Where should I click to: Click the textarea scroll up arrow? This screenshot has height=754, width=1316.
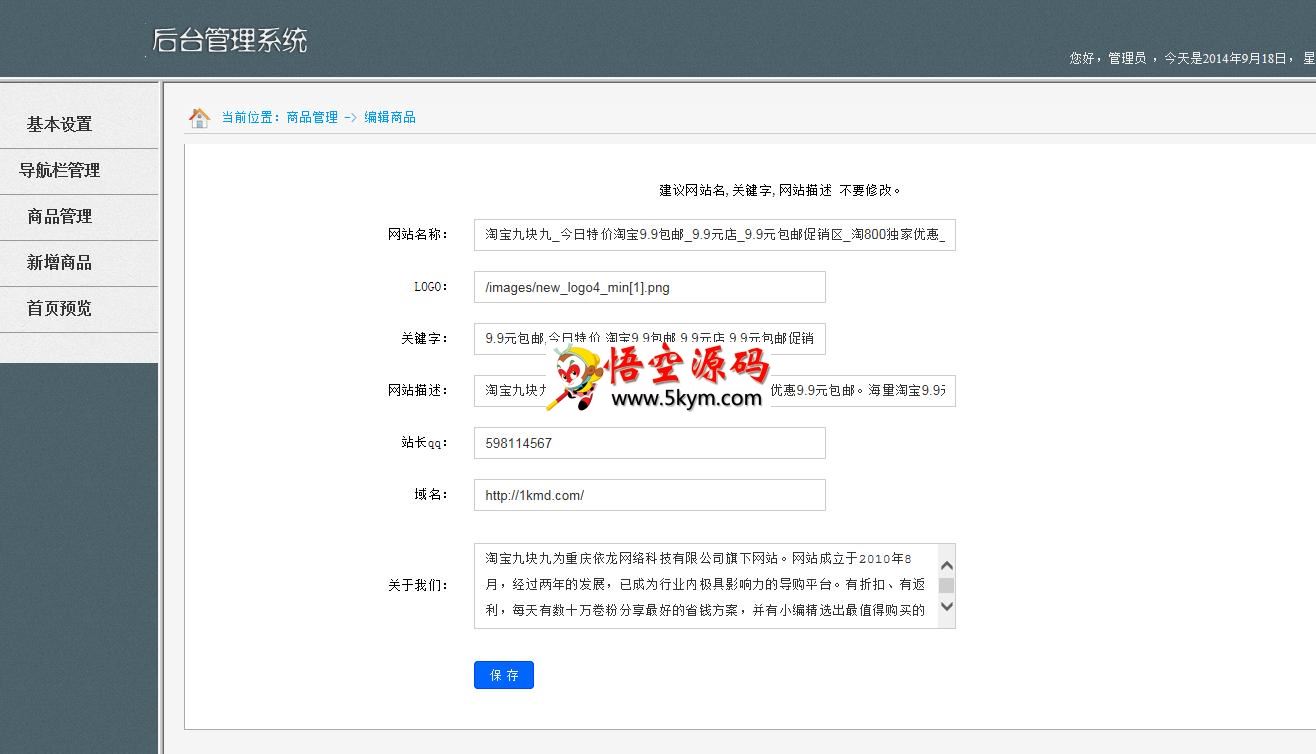(x=947, y=566)
